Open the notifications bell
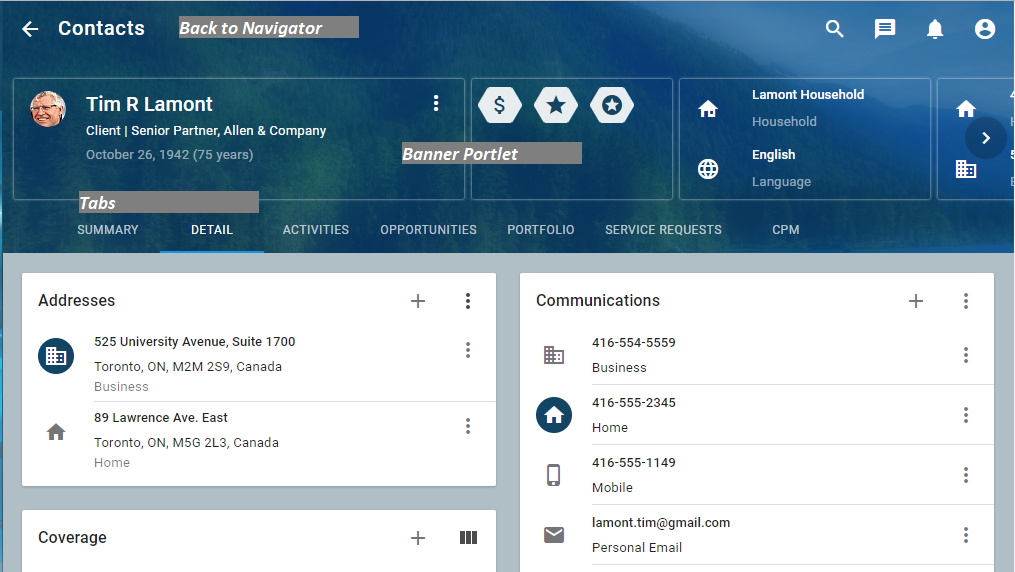This screenshot has width=1015, height=572. click(x=935, y=29)
